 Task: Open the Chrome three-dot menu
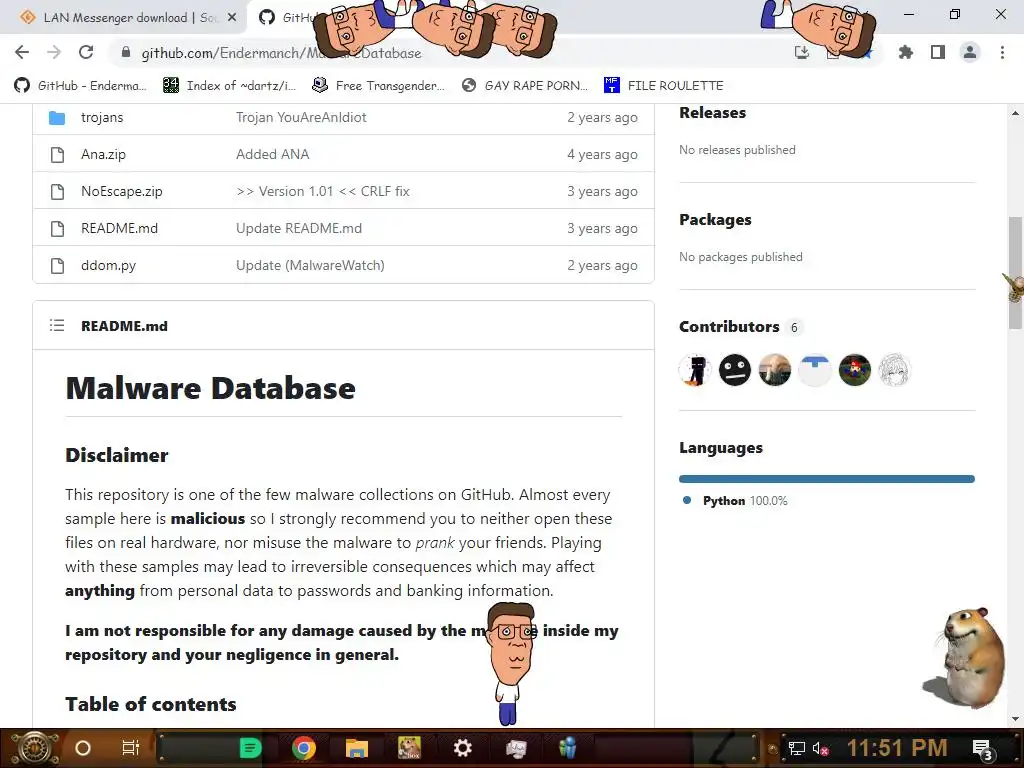(x=1002, y=52)
